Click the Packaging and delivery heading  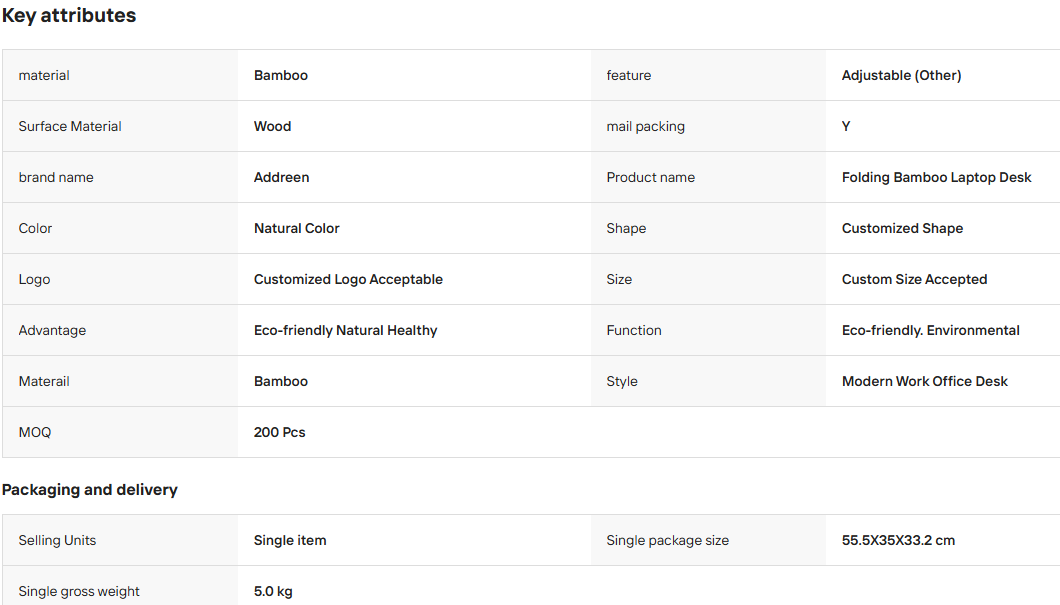[x=89, y=489]
